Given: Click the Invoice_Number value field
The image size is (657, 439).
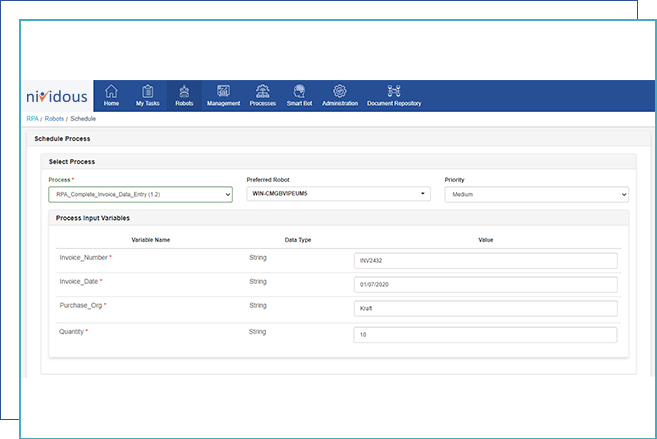Looking at the screenshot, I should pyautogui.click(x=485, y=261).
